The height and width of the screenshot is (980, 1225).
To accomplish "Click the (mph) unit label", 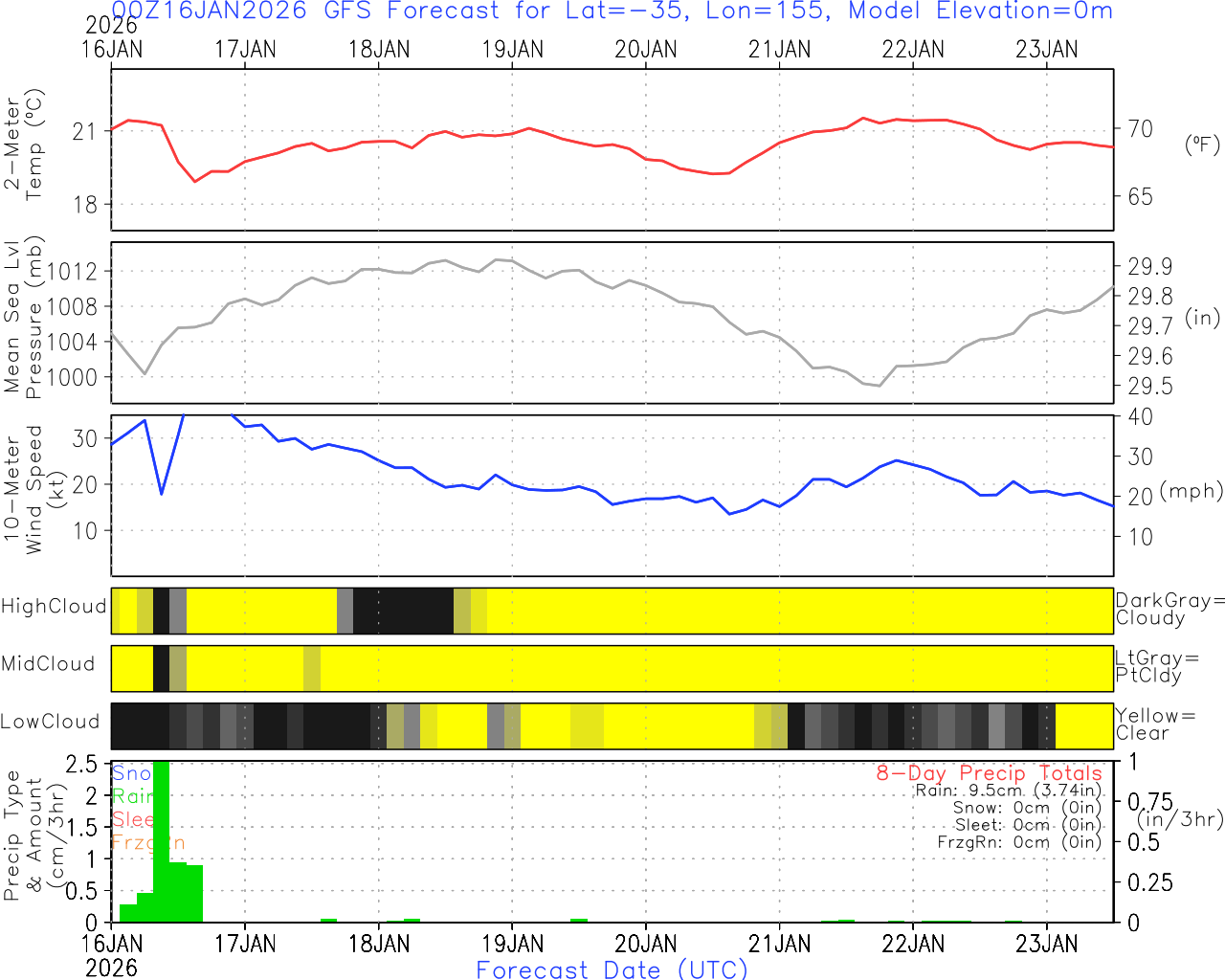I will 1191,491.
